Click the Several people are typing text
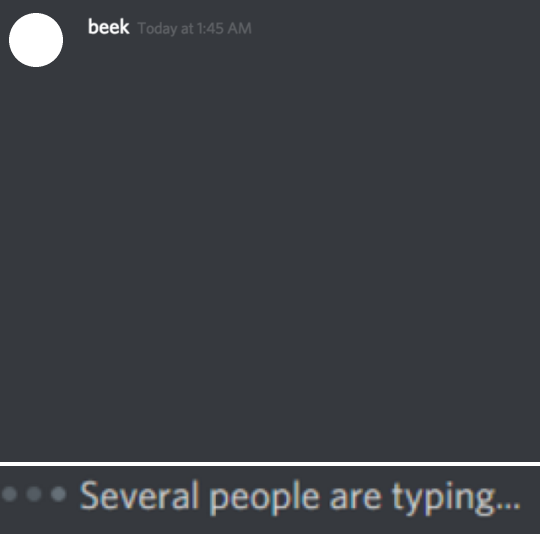Screen dimensions: 540x534 click(x=300, y=497)
